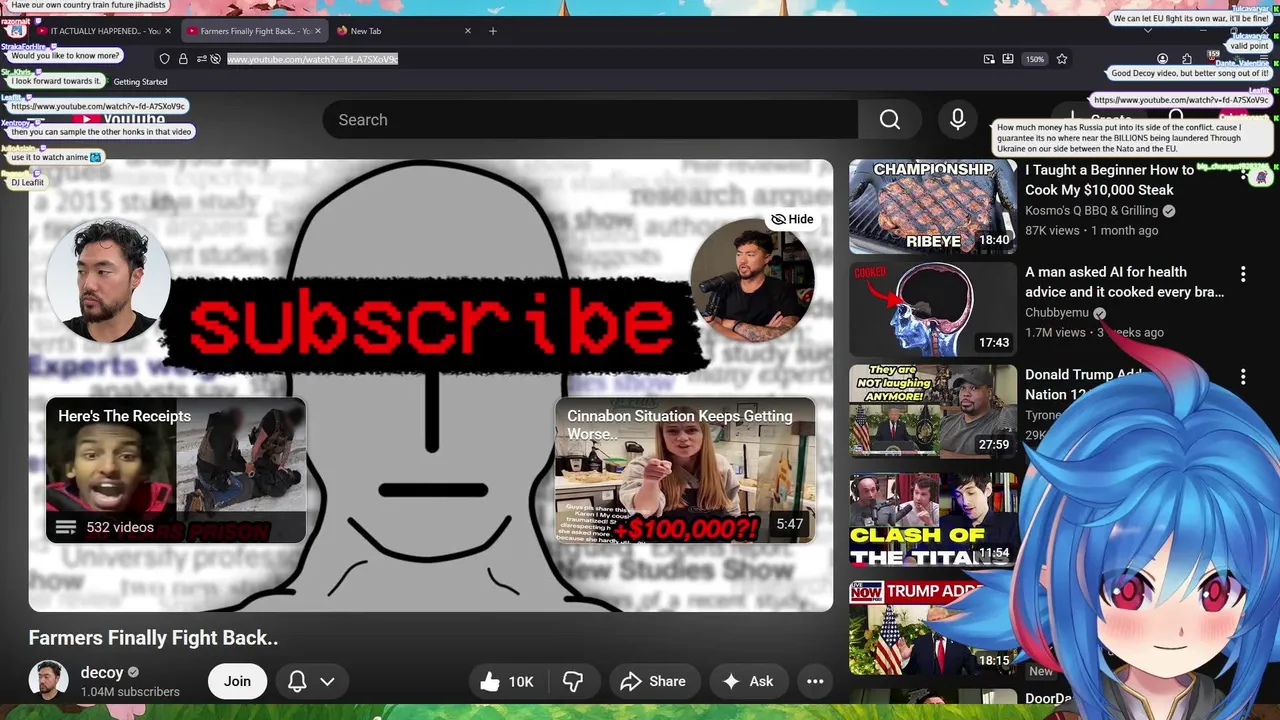Open options menu for AI health advice video

pyautogui.click(x=1243, y=274)
